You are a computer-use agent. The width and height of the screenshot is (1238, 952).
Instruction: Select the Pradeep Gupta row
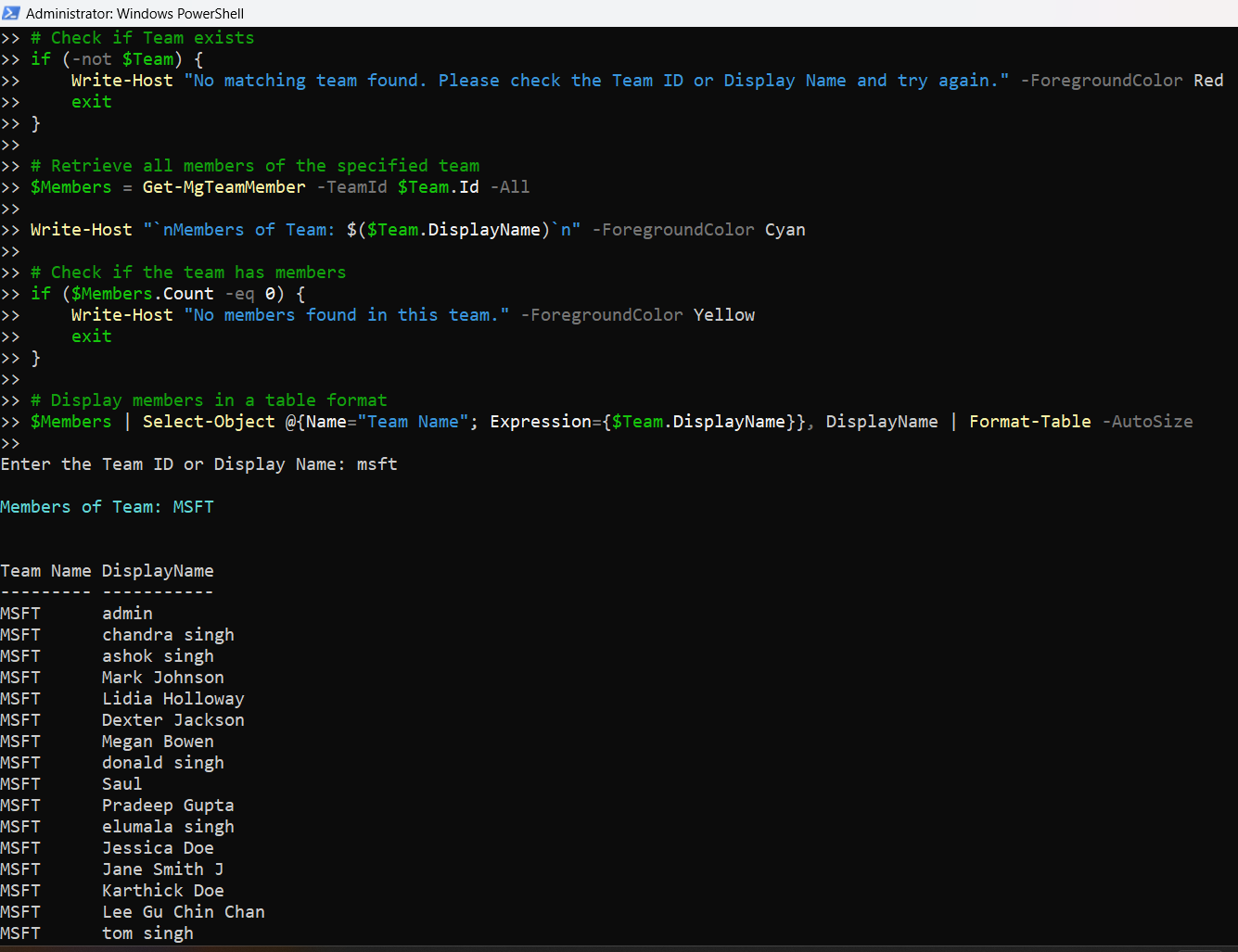pyautogui.click(x=168, y=806)
